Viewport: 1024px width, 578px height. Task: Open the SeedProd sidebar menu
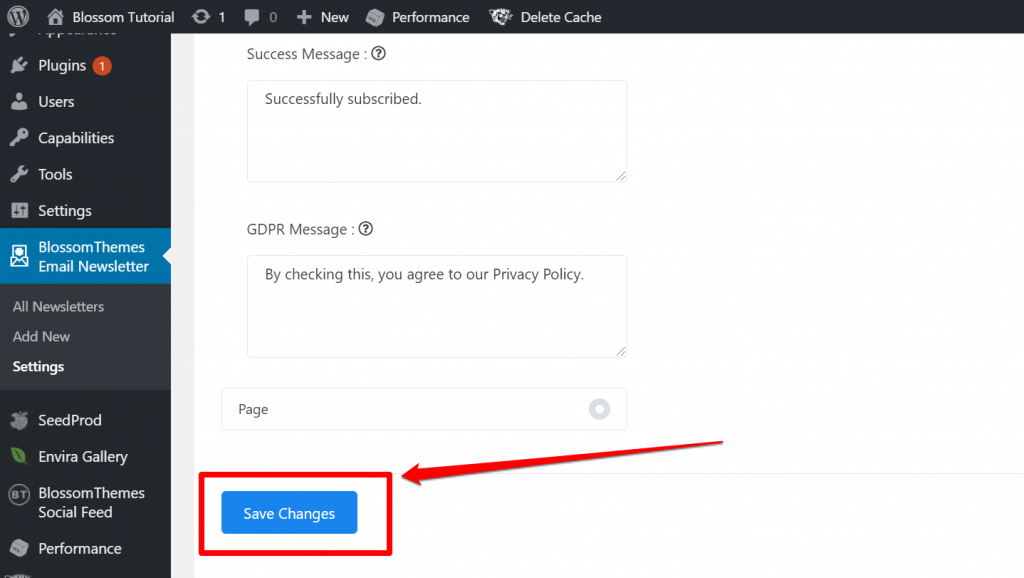69,420
